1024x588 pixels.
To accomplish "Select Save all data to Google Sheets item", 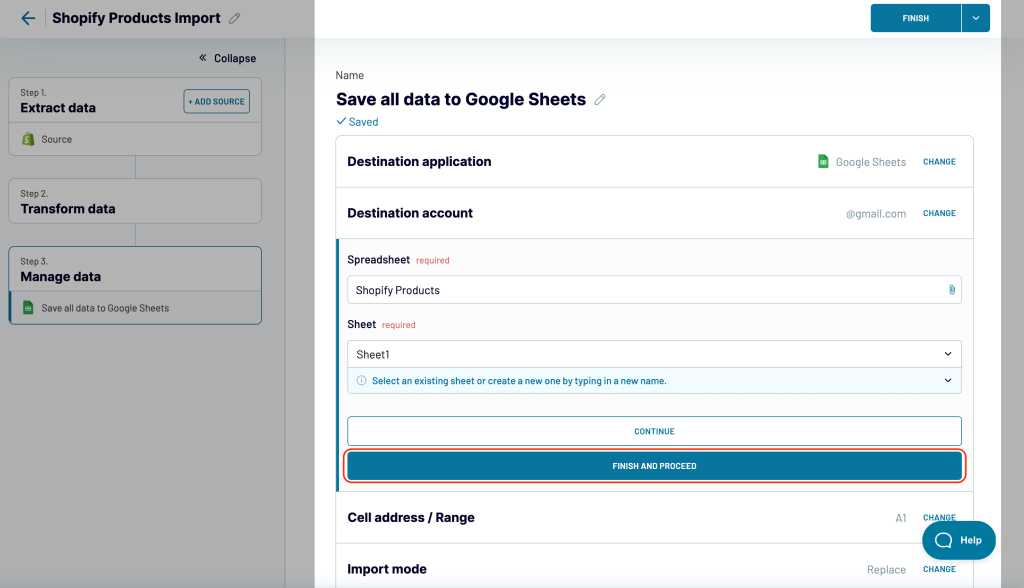I will point(135,308).
